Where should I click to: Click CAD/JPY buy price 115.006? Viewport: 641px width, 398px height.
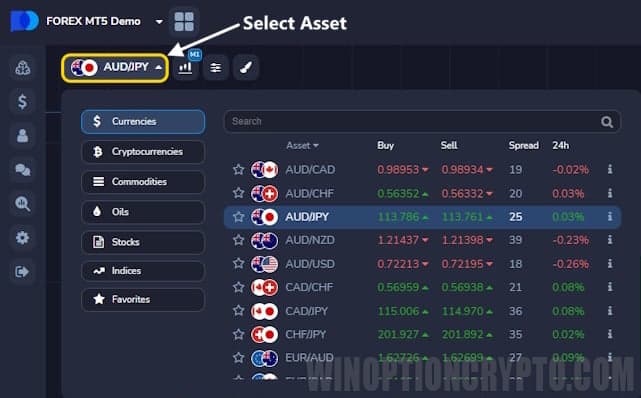[x=399, y=311]
